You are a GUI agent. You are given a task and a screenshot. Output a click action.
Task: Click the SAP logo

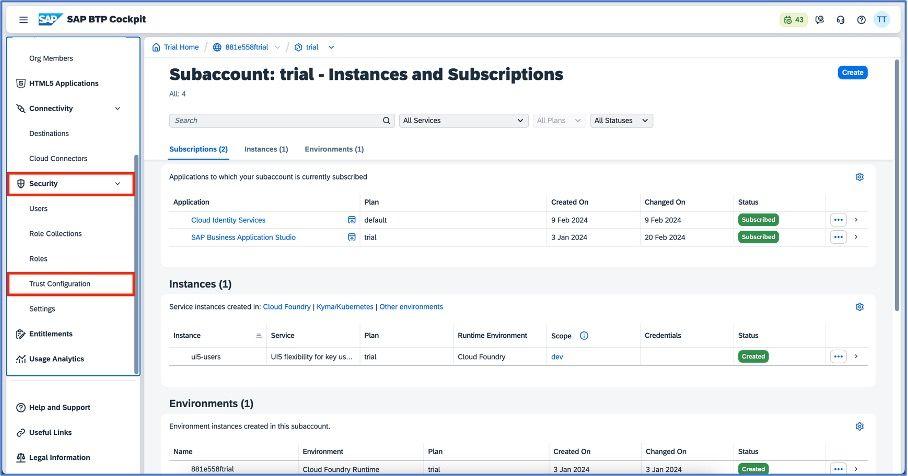(x=50, y=19)
